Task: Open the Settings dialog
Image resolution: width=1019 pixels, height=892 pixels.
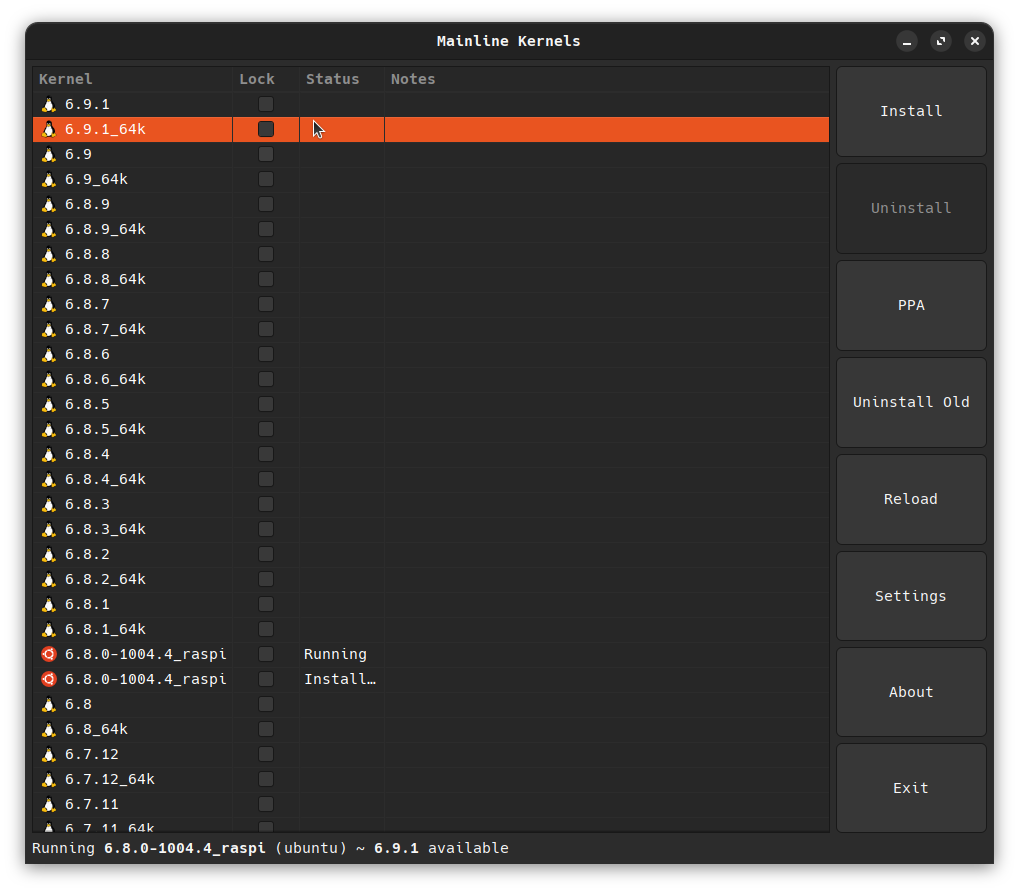Action: coord(911,596)
